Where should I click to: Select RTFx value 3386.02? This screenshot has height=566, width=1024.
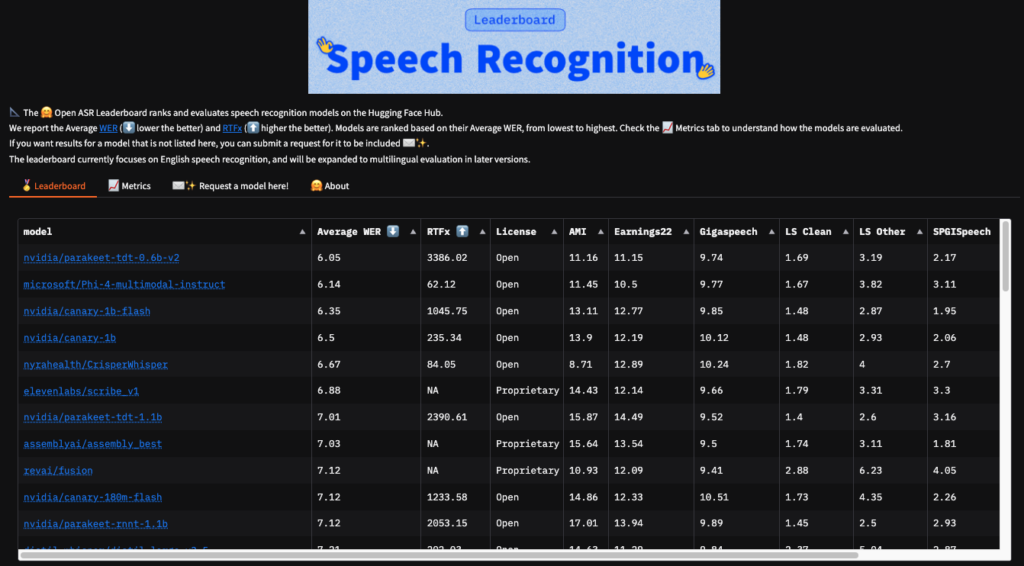pos(447,258)
